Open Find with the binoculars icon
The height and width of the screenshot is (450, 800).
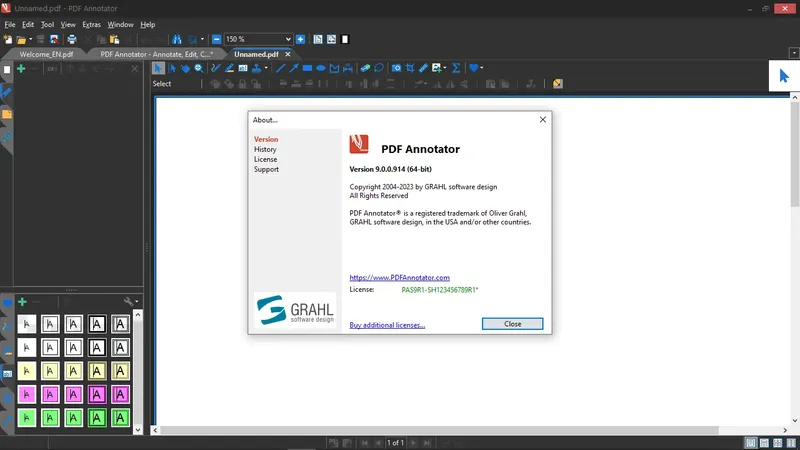tap(177, 39)
